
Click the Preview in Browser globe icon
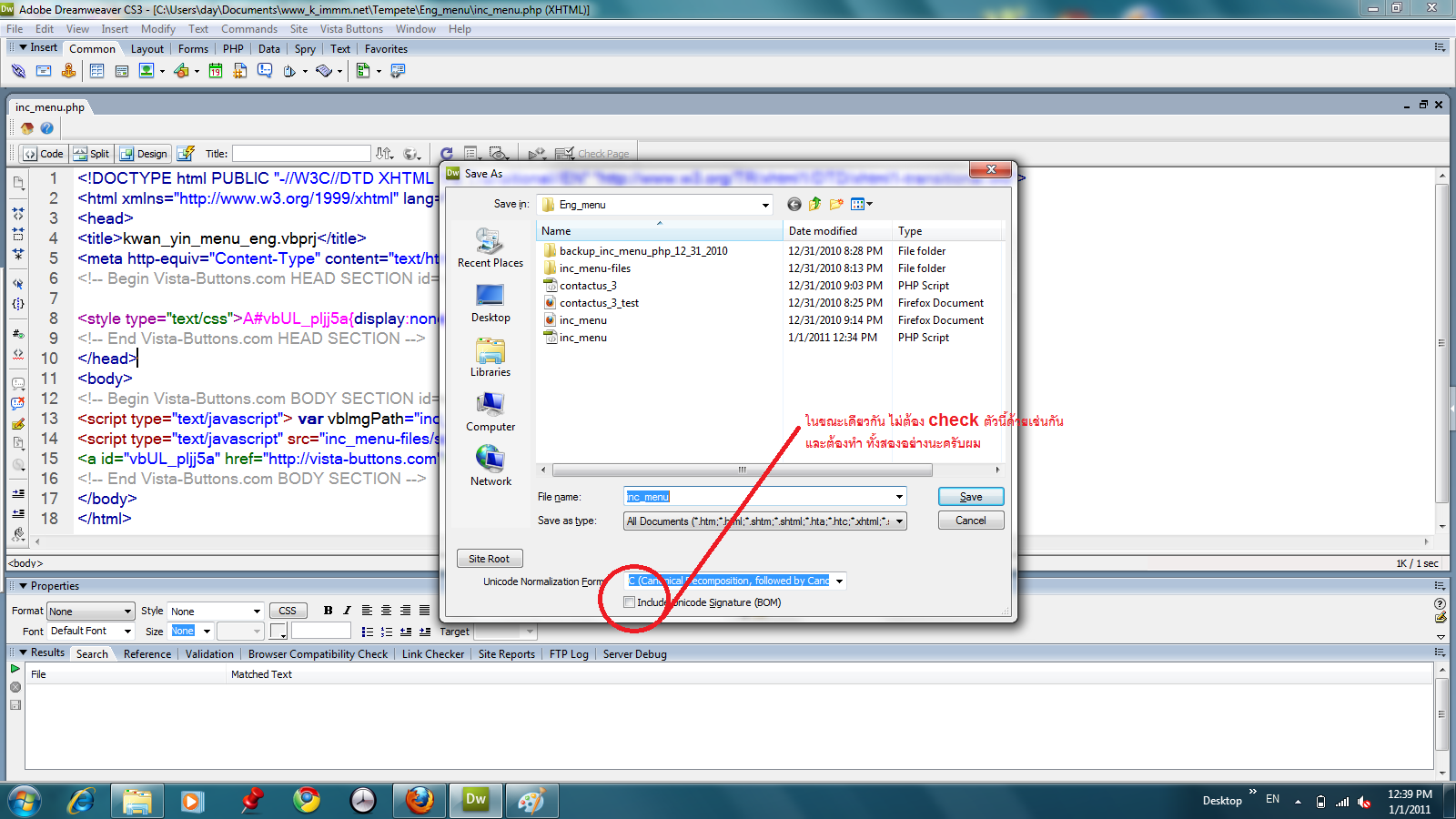click(411, 154)
